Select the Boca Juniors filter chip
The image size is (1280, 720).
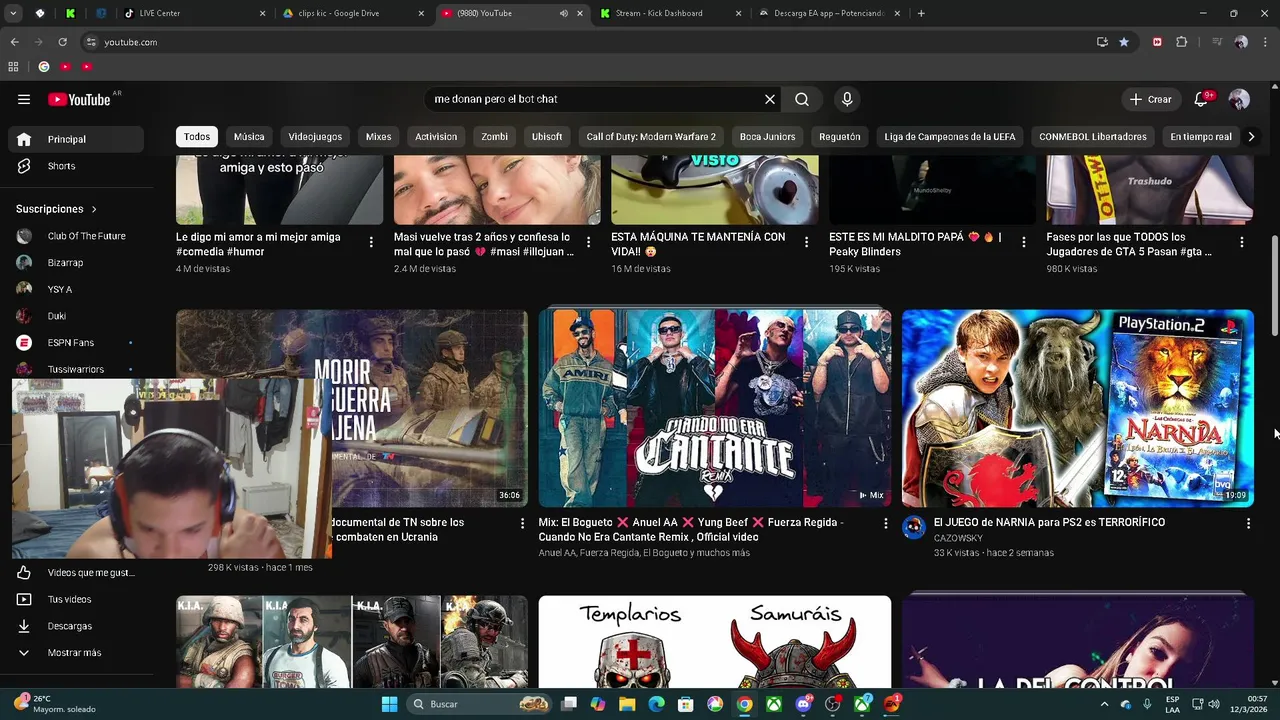(768, 137)
